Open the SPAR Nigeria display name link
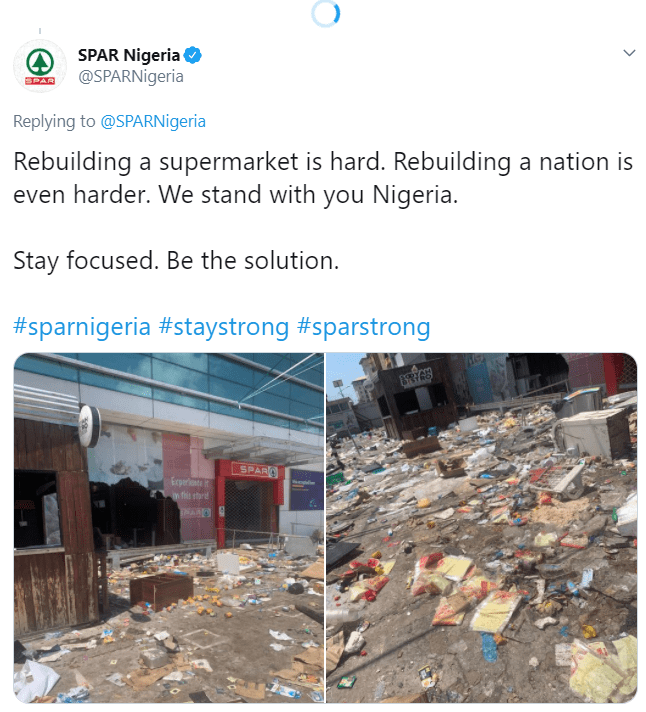 (x=128, y=55)
